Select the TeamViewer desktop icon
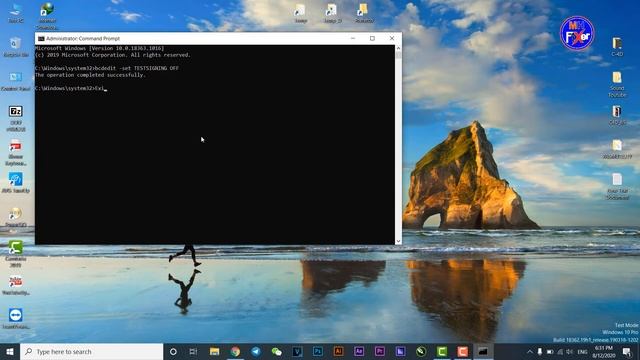This screenshot has height=360, width=640. pos(16,318)
